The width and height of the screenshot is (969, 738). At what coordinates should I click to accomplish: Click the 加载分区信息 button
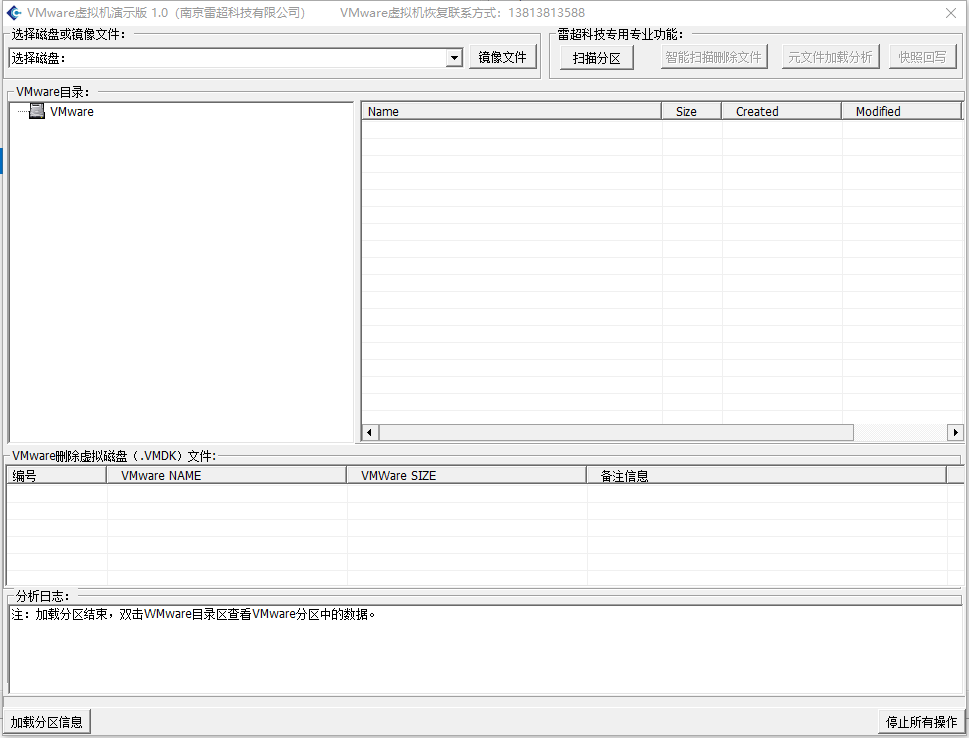click(47, 722)
